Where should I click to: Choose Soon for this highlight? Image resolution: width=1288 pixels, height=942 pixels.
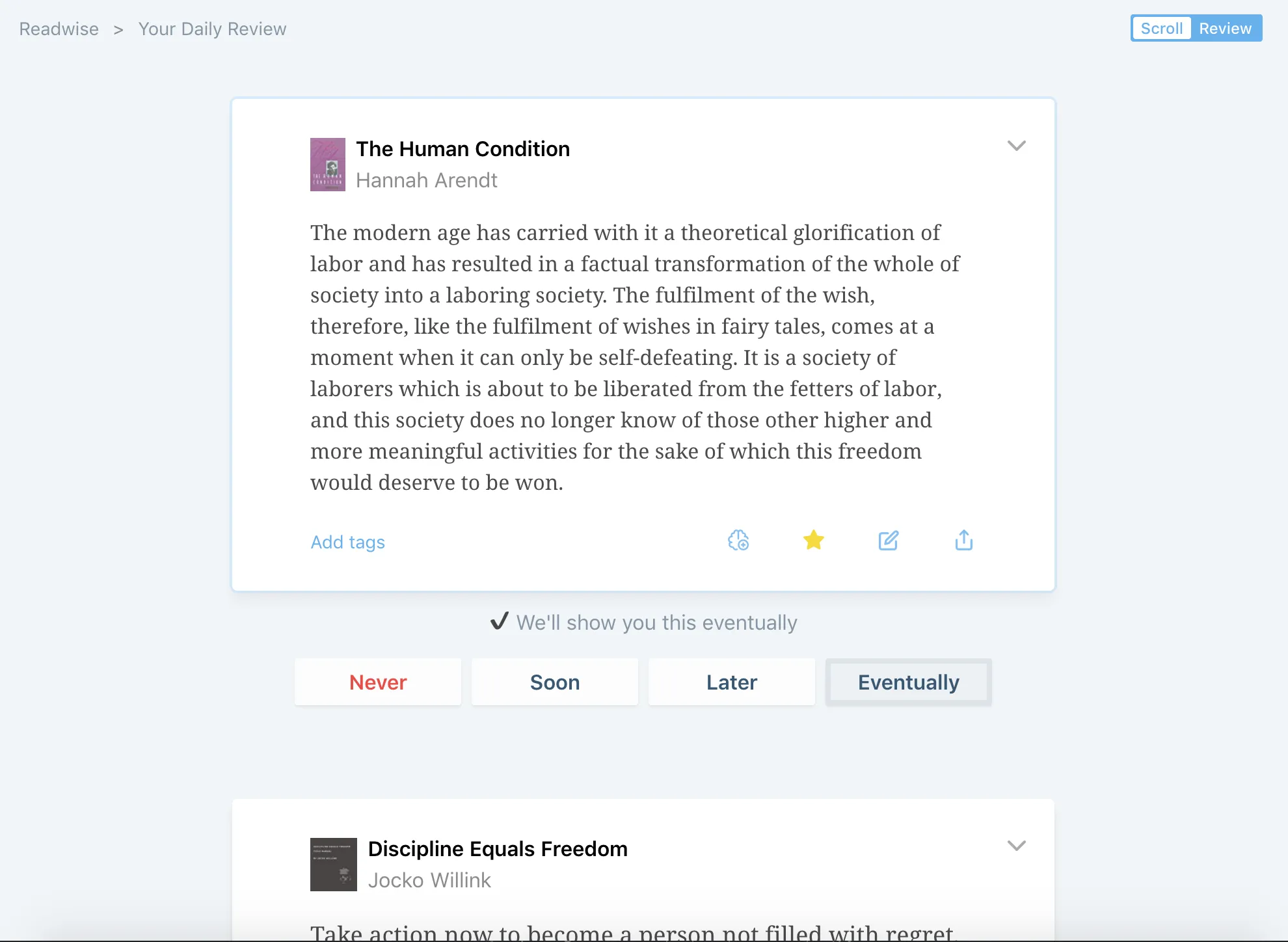pyautogui.click(x=555, y=682)
